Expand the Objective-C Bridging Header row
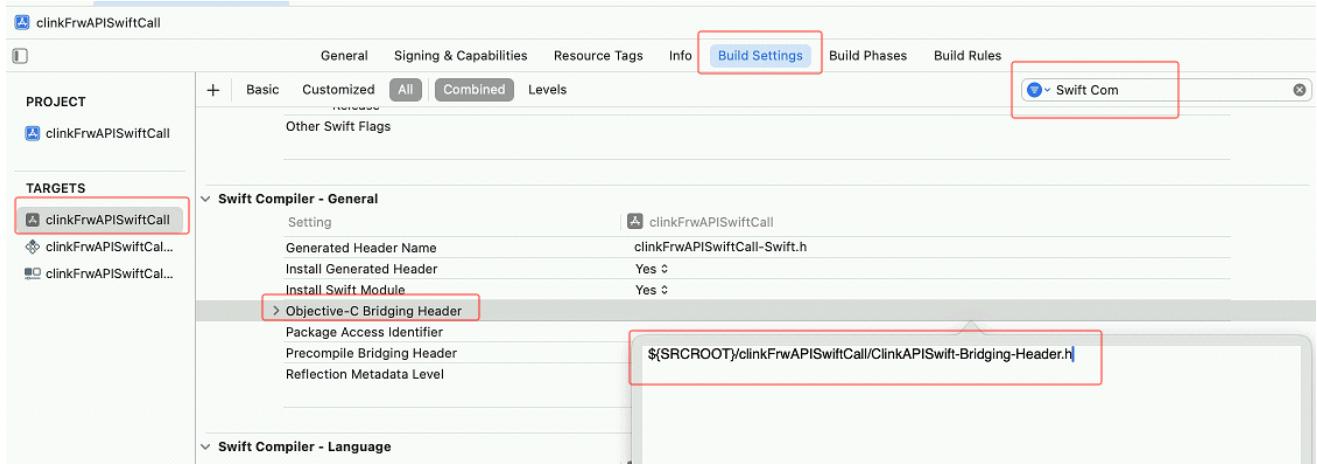The width and height of the screenshot is (1317, 466). pos(276,311)
